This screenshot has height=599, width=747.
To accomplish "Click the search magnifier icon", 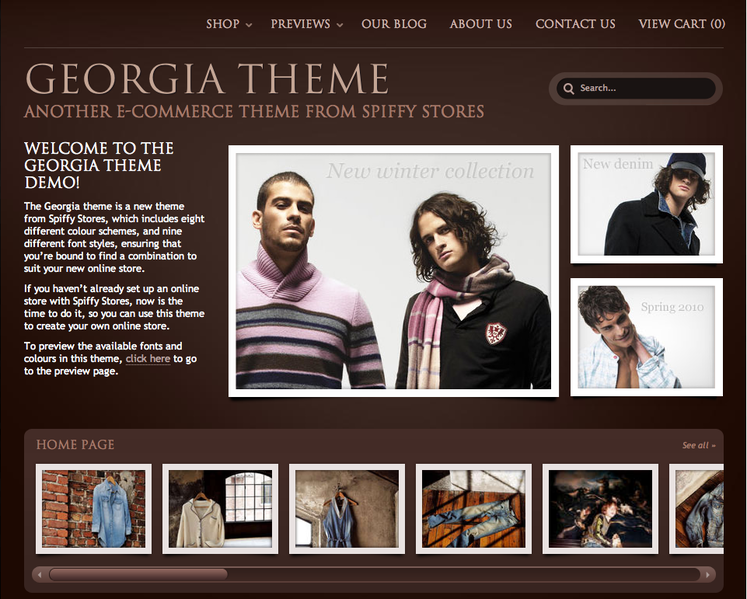I will (568, 88).
